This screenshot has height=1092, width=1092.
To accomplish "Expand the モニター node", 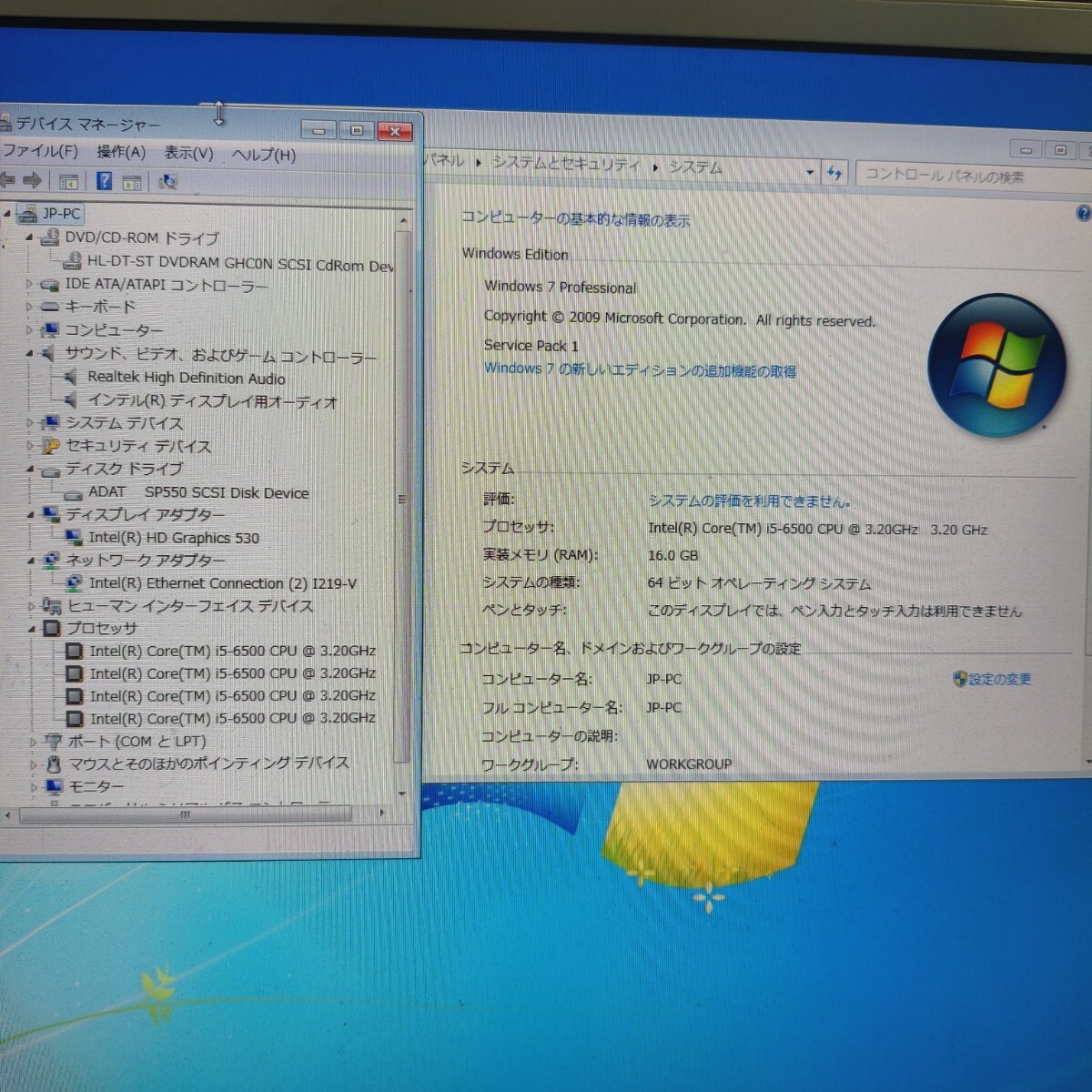I will coord(34,787).
